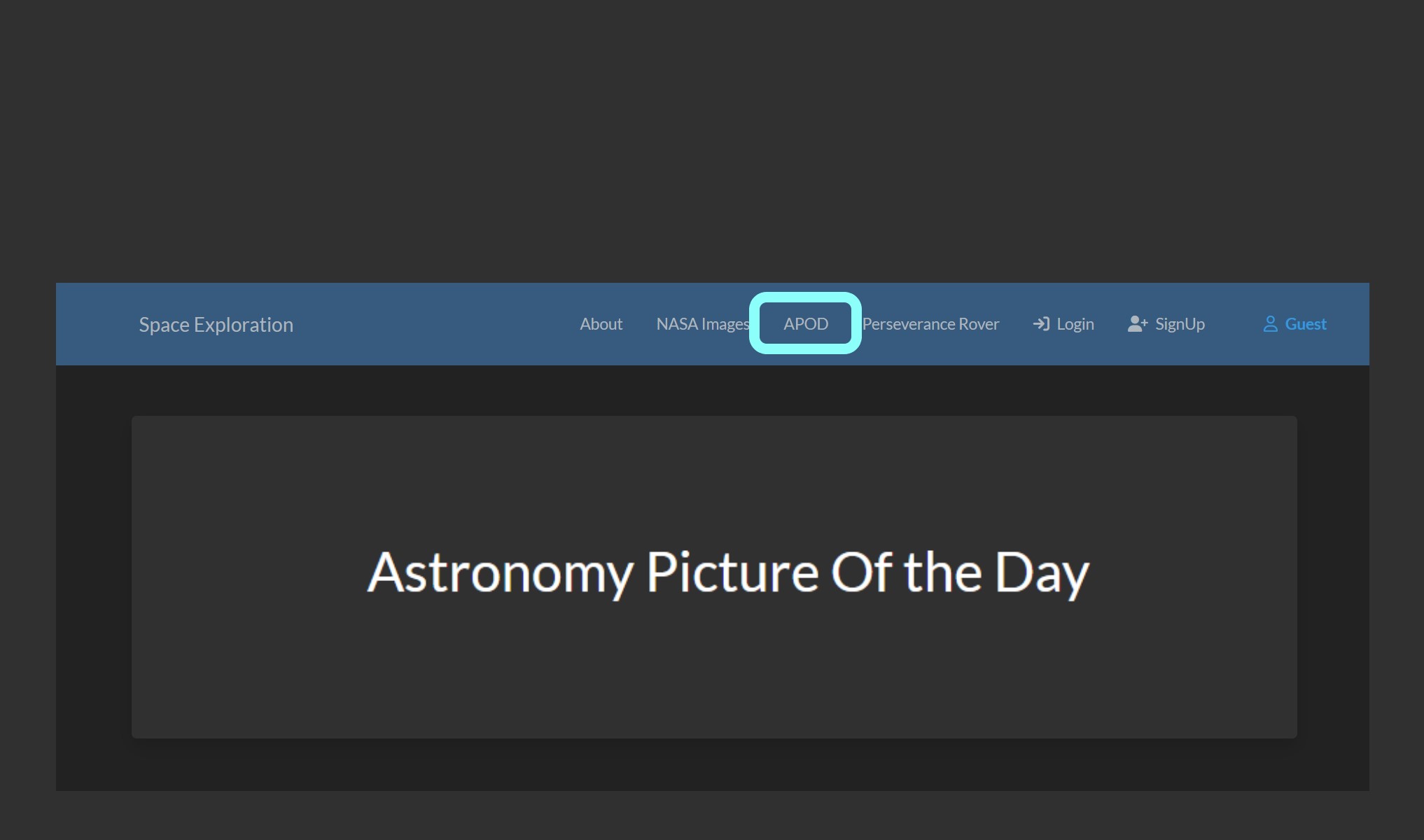This screenshot has width=1424, height=840.
Task: Click the Guest account label
Action: pos(1306,323)
